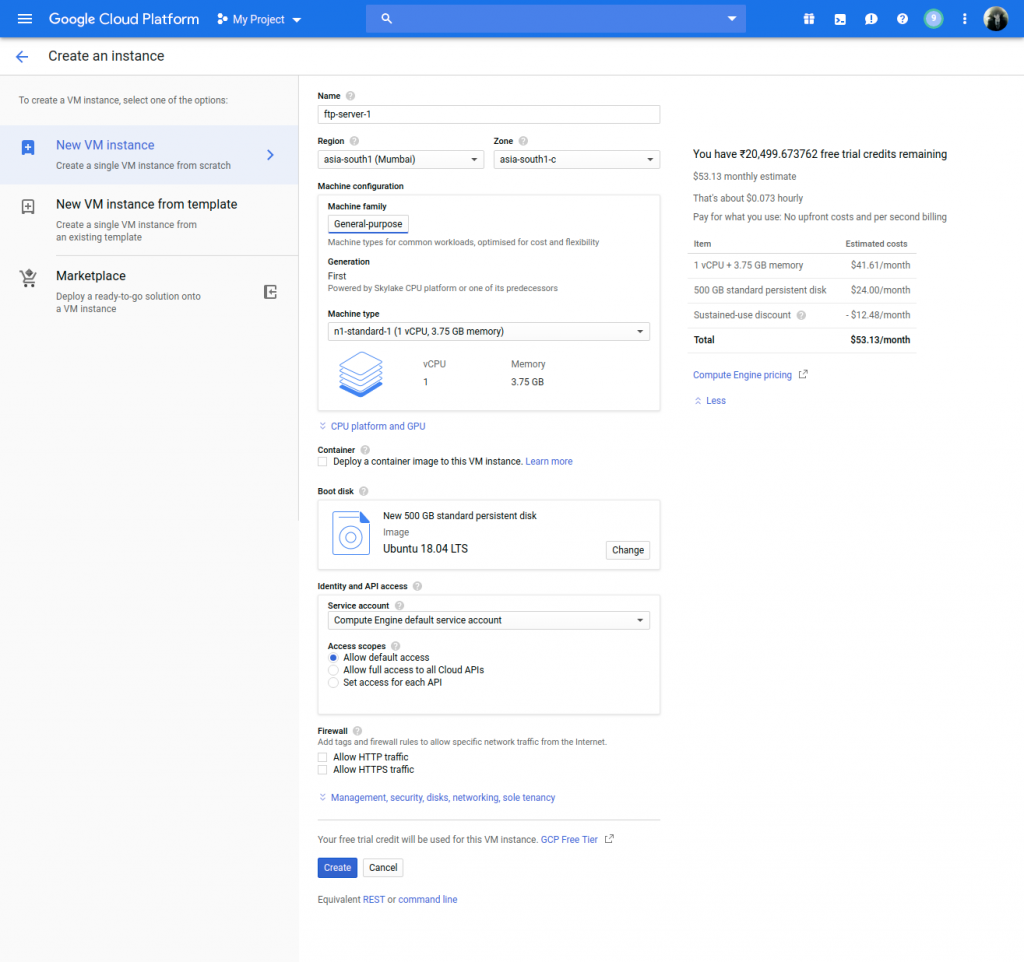The width and height of the screenshot is (1024, 962).
Task: Open the GCP Free Tier link
Action: coord(569,840)
